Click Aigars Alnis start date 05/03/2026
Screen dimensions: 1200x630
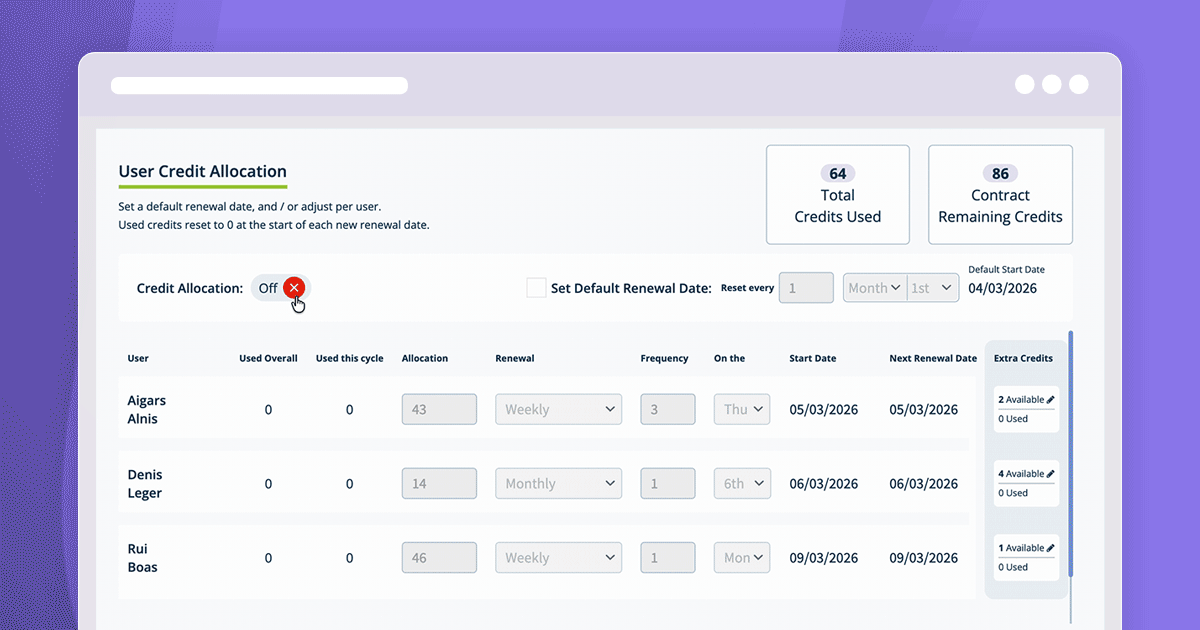(x=824, y=409)
